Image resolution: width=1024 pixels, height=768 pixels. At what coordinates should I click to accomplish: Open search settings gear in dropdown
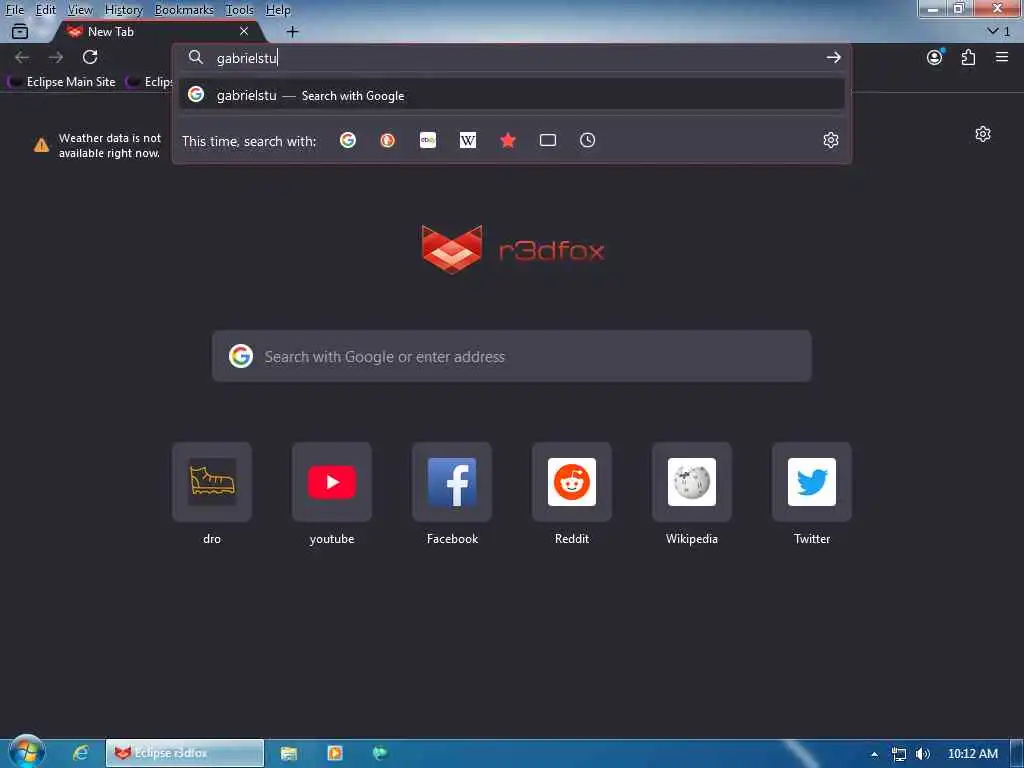click(x=831, y=140)
